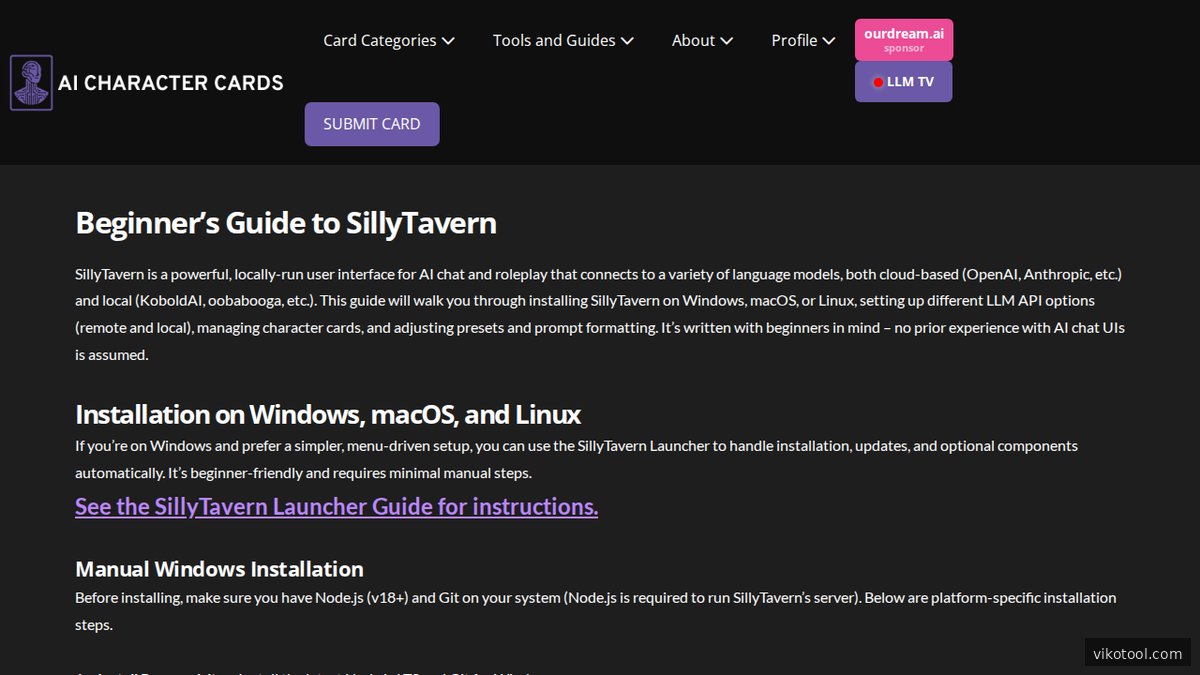Expand the Profile dropdown

point(831,41)
